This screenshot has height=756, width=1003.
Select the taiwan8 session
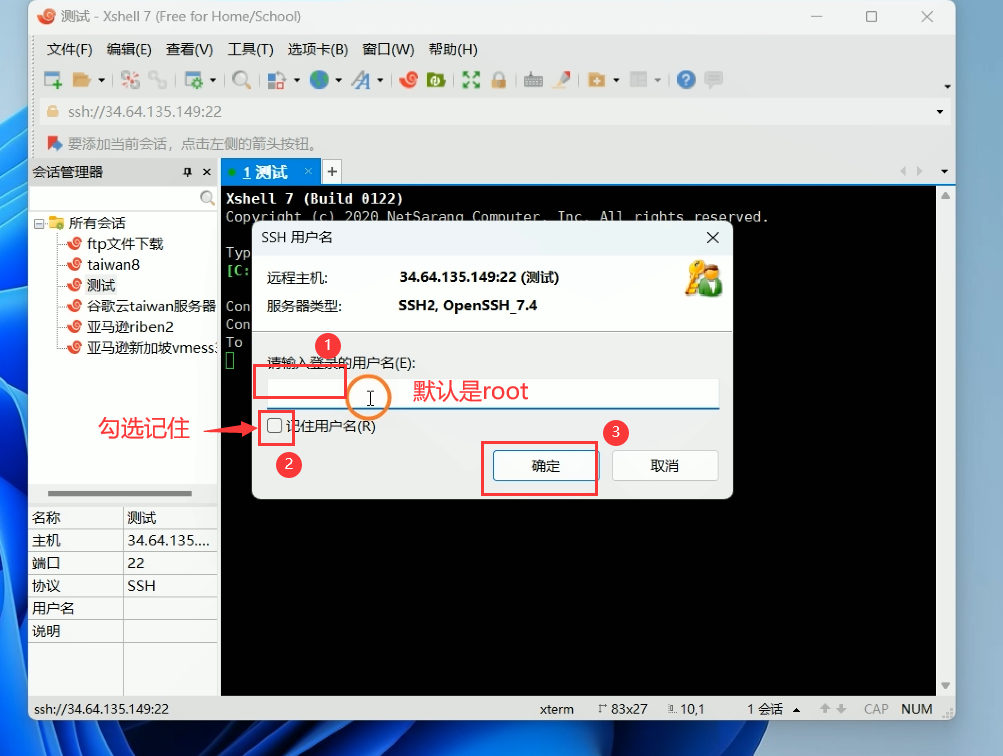point(113,264)
